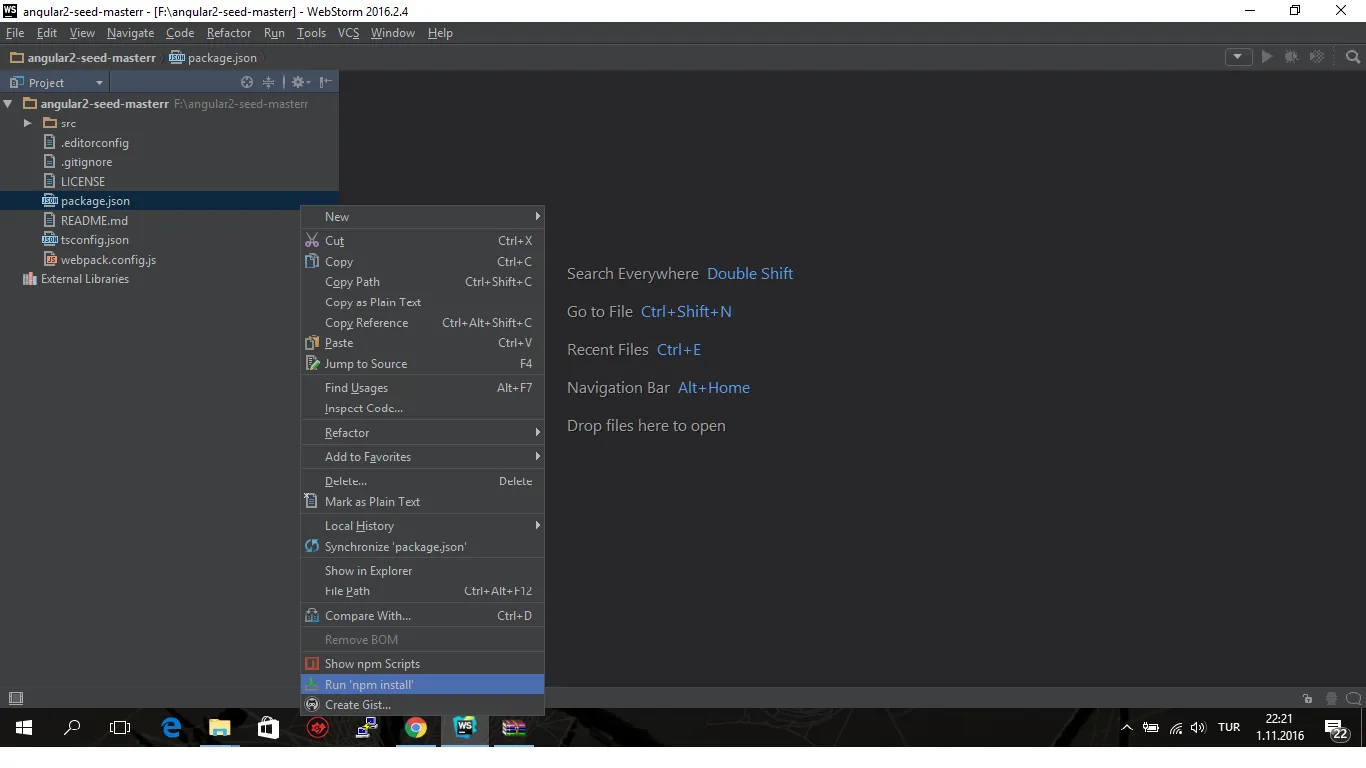The image size is (1366, 768).
Task: Click the Scroll from Source crosshair icon
Action: coord(247,82)
